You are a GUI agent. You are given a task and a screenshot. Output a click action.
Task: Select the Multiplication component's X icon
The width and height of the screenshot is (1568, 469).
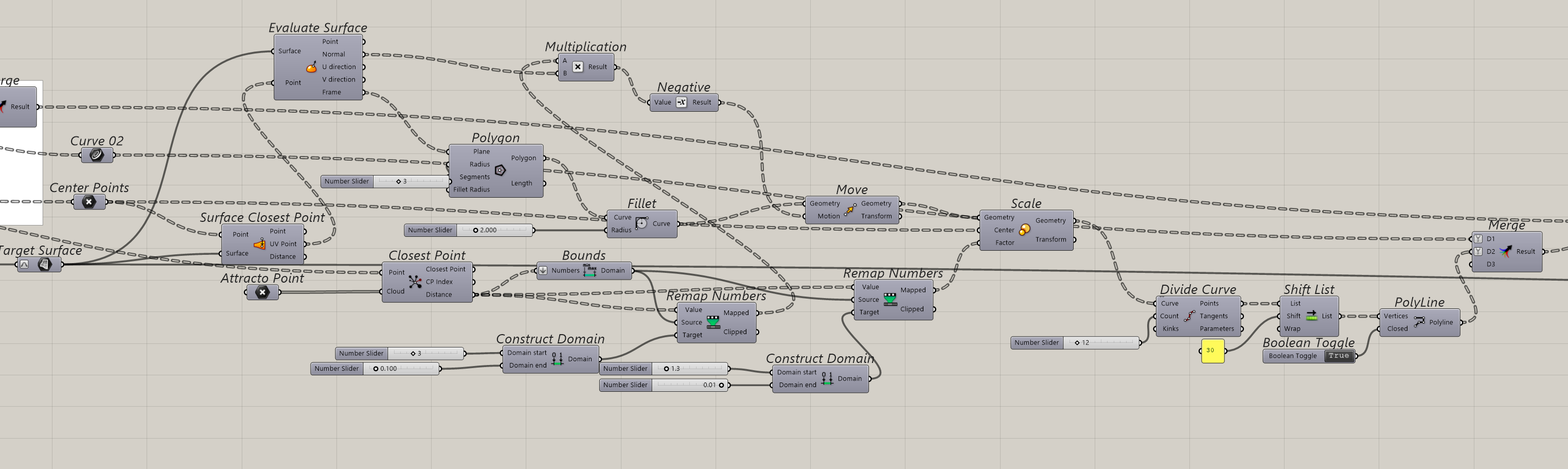coord(578,67)
